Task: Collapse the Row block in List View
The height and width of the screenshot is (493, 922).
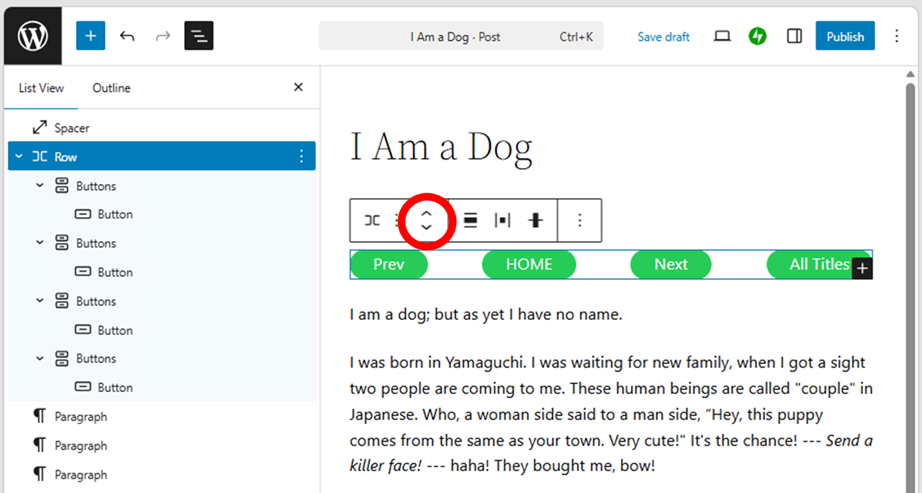Action: tap(19, 157)
